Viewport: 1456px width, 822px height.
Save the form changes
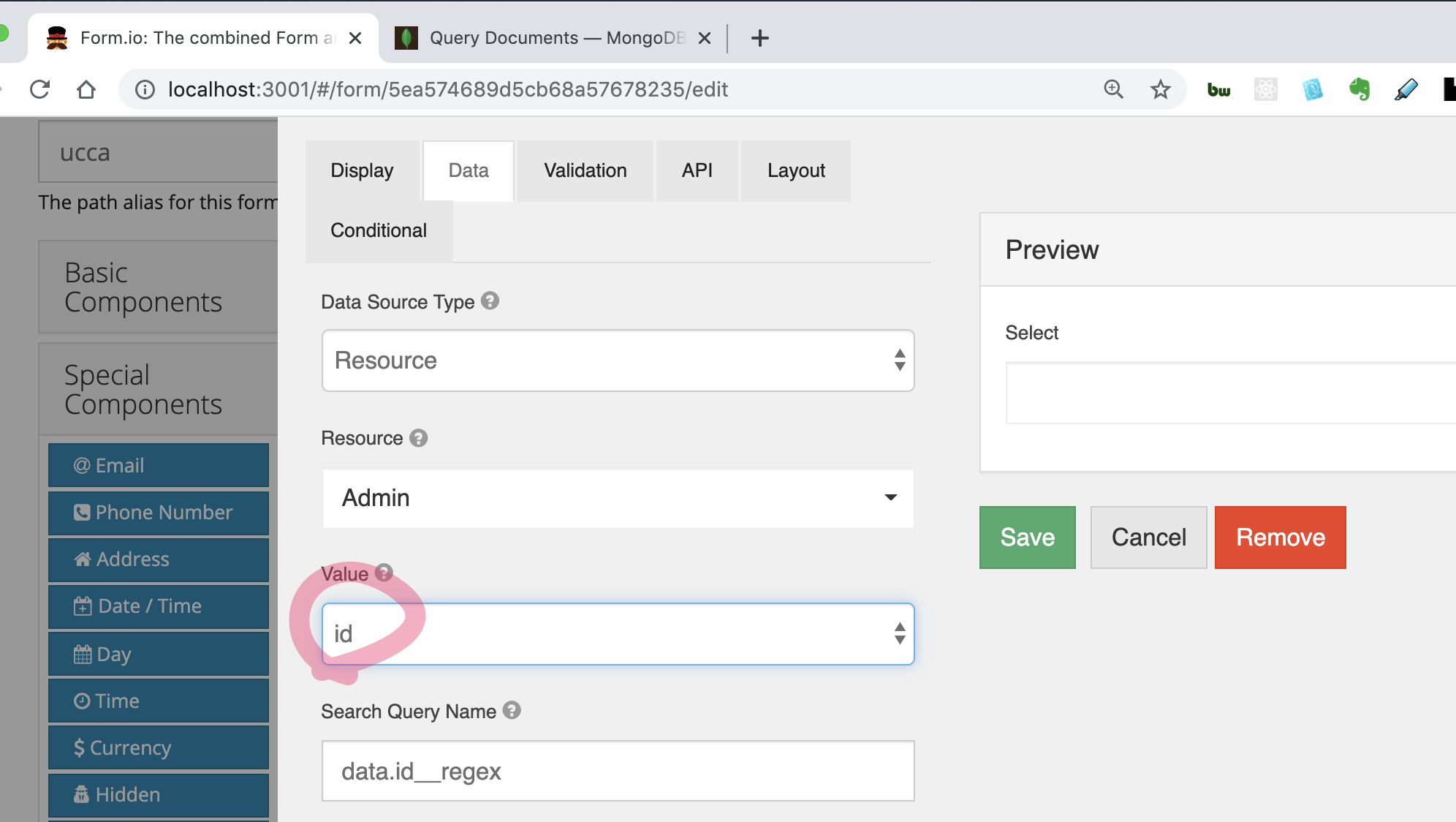click(x=1026, y=538)
